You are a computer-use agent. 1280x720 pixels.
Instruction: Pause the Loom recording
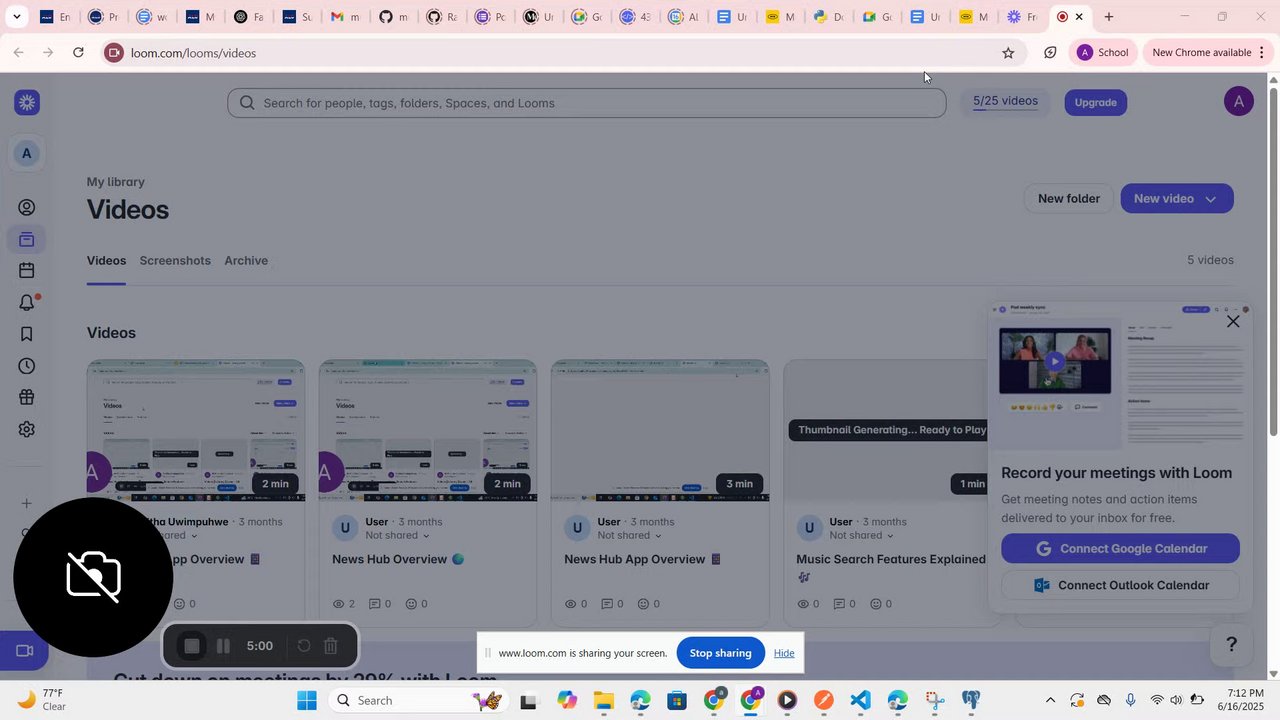(223, 646)
